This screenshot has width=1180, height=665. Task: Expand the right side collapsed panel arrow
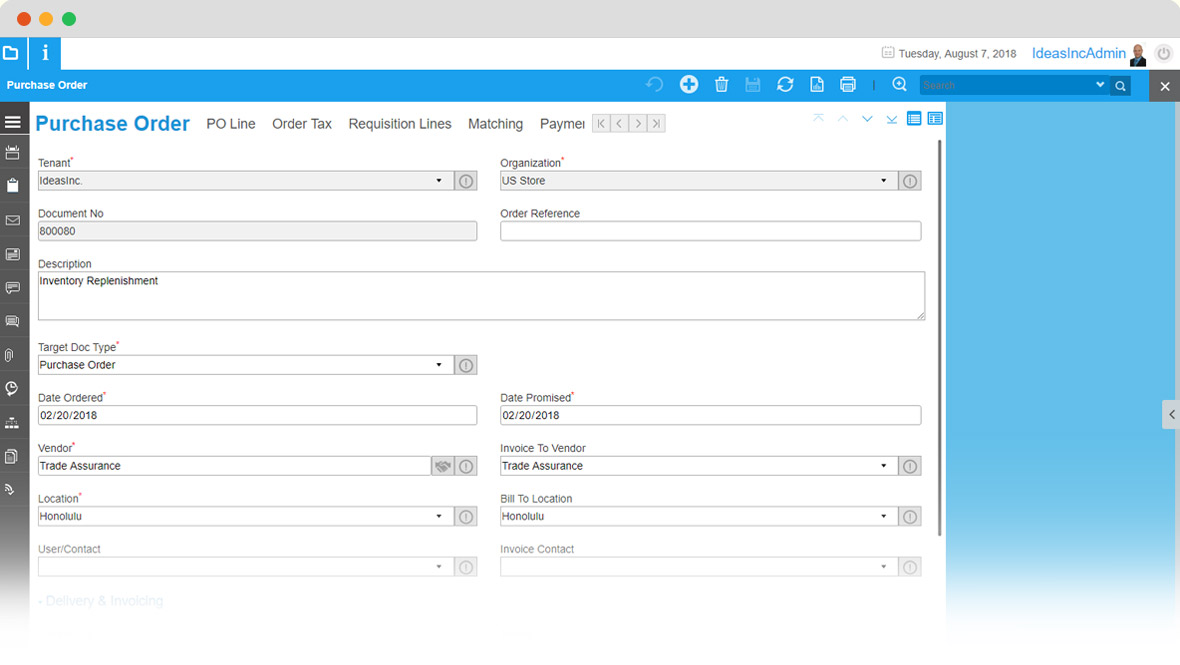[1171, 414]
